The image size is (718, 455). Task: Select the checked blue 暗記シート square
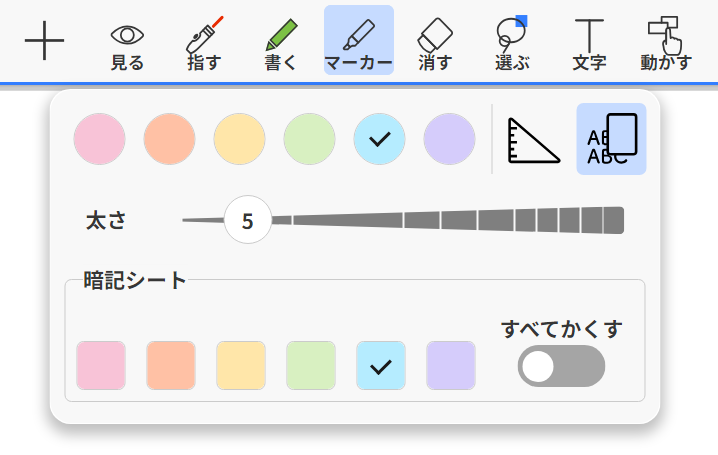point(381,365)
